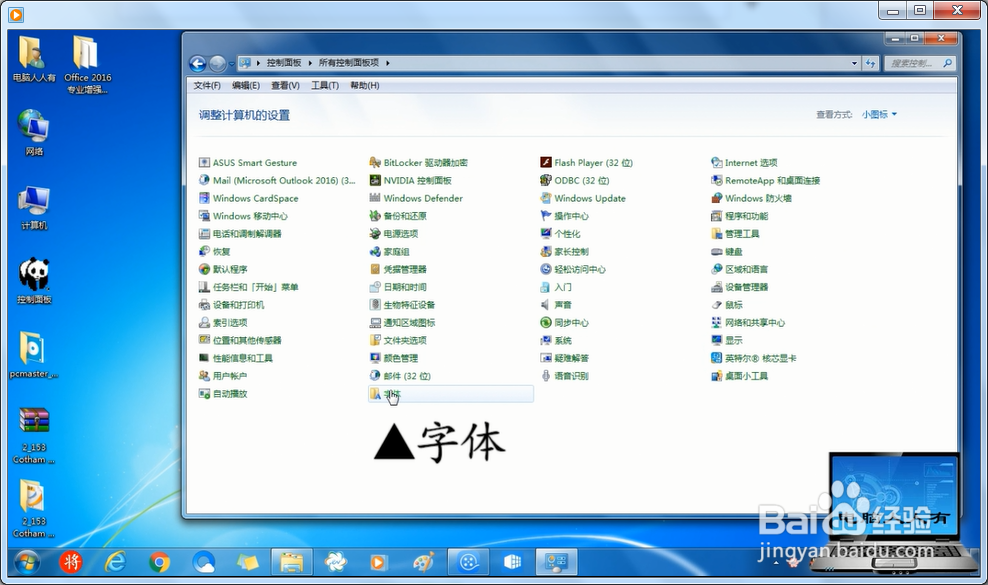Open 电源选项 item
This screenshot has width=988, height=585.
pyautogui.click(x=394, y=234)
